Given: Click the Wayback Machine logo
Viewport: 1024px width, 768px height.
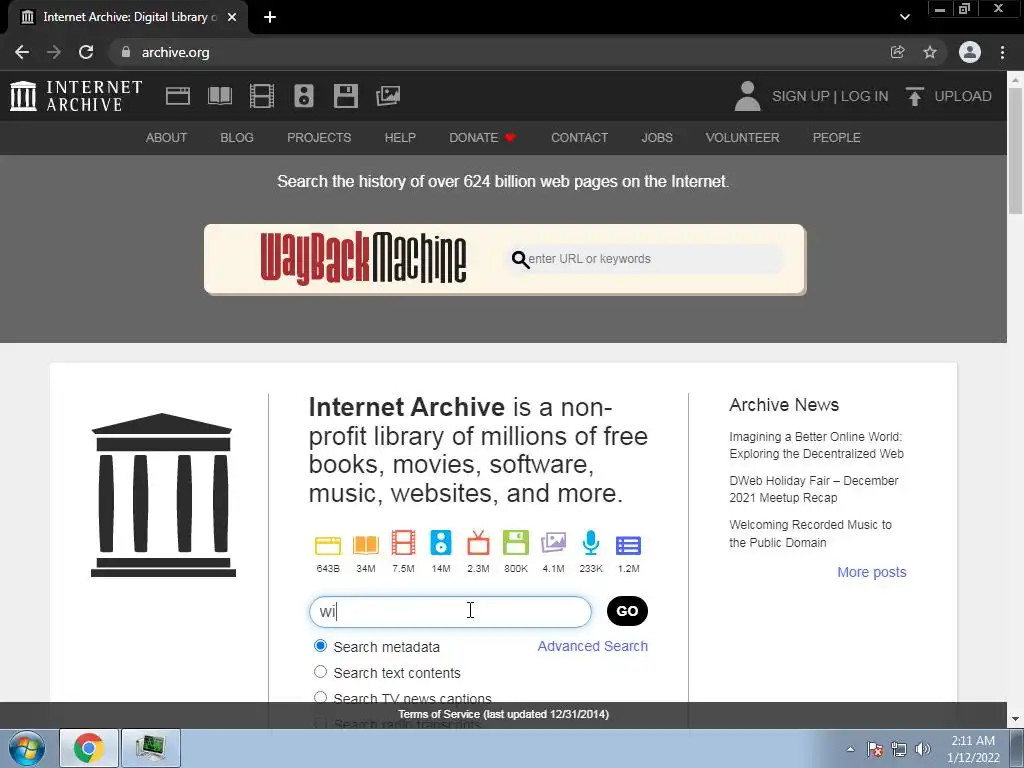Looking at the screenshot, I should pos(363,259).
